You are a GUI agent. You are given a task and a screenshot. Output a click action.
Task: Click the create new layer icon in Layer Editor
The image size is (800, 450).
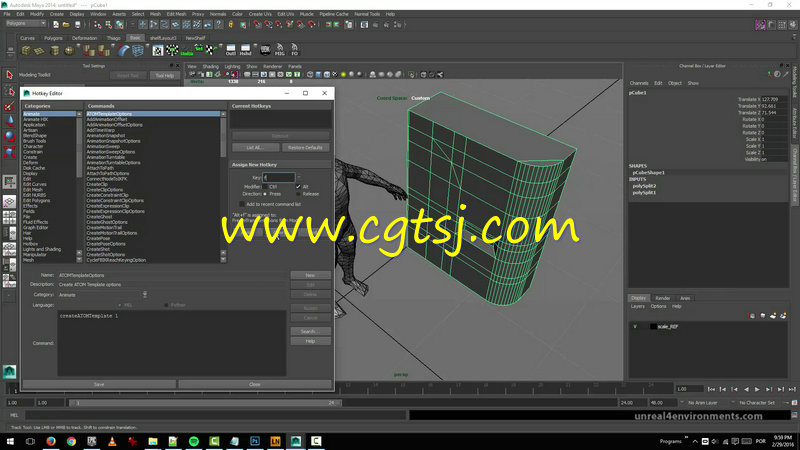[773, 316]
